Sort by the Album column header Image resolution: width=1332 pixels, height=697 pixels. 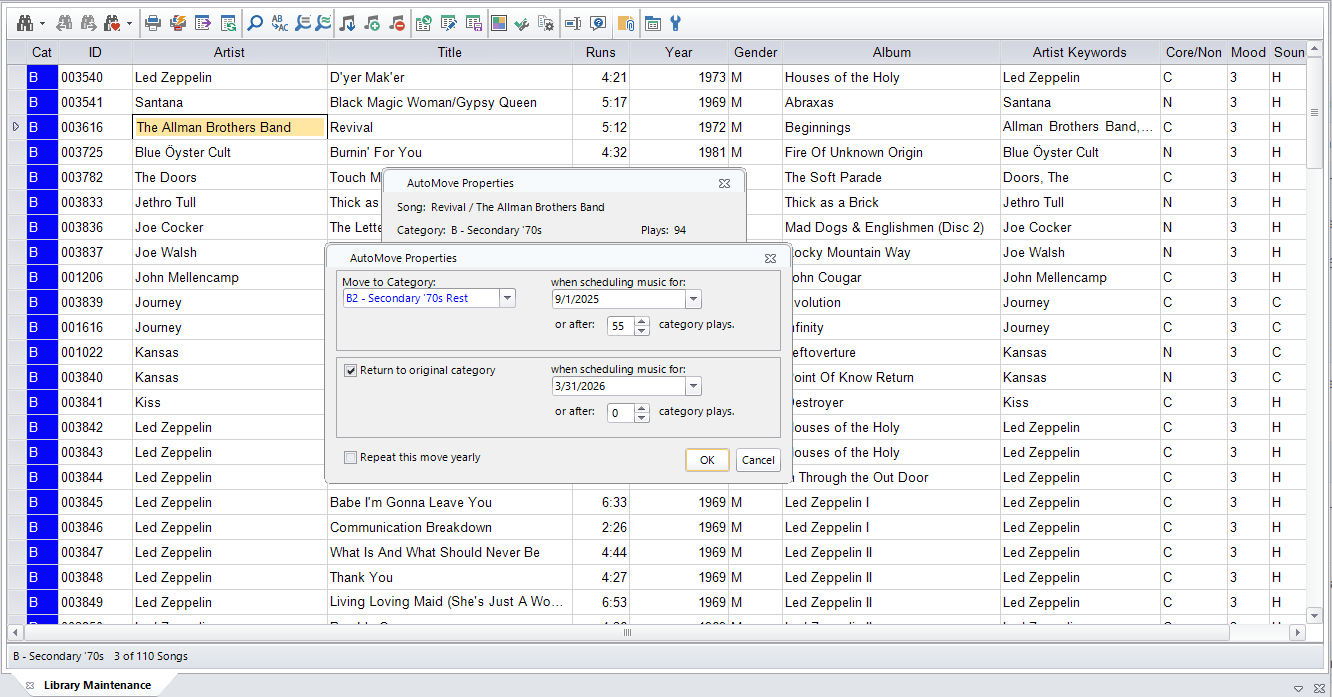(891, 52)
